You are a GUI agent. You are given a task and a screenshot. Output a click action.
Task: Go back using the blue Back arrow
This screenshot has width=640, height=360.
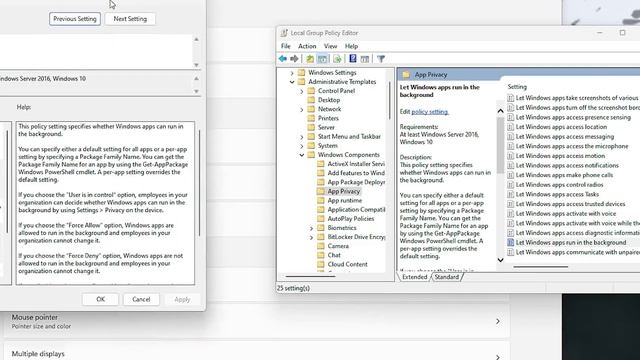(282, 59)
